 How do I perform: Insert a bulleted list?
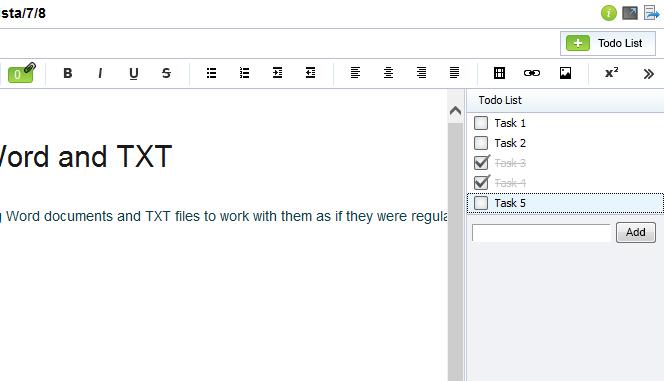click(211, 73)
